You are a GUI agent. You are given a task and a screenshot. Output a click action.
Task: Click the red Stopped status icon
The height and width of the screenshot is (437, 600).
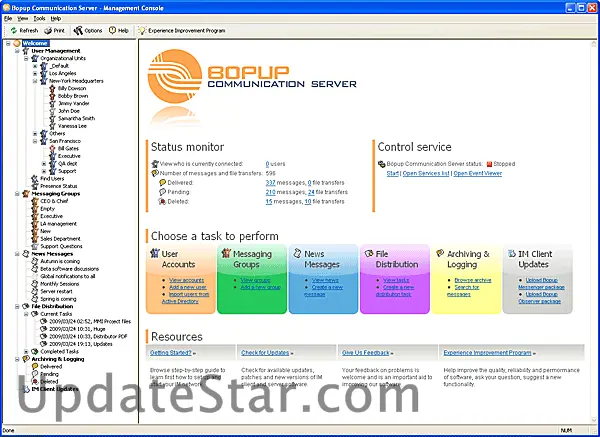489,164
